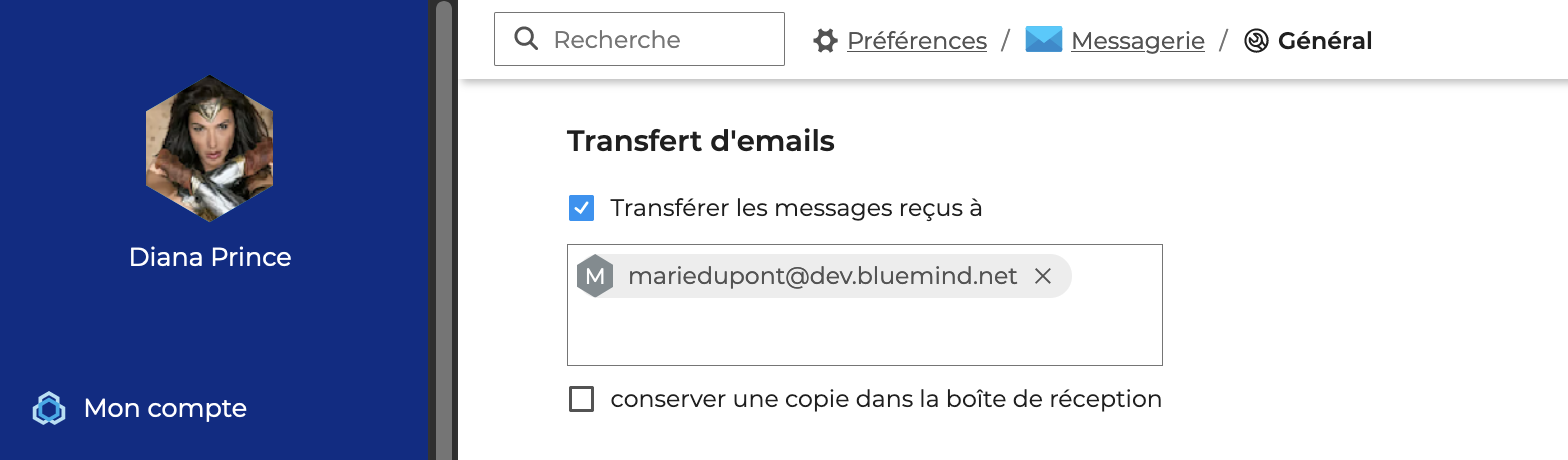Focus the Recherche search field
Screen dimensions: 1568x460
tap(660, 40)
